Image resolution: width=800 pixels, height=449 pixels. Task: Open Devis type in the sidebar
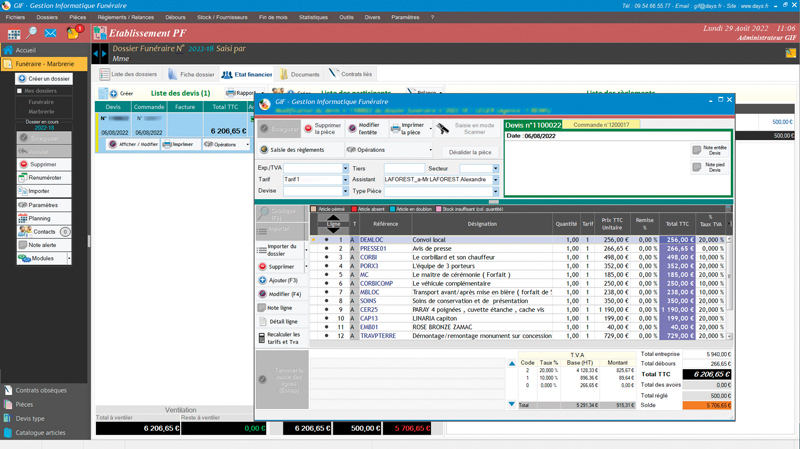click(30, 418)
